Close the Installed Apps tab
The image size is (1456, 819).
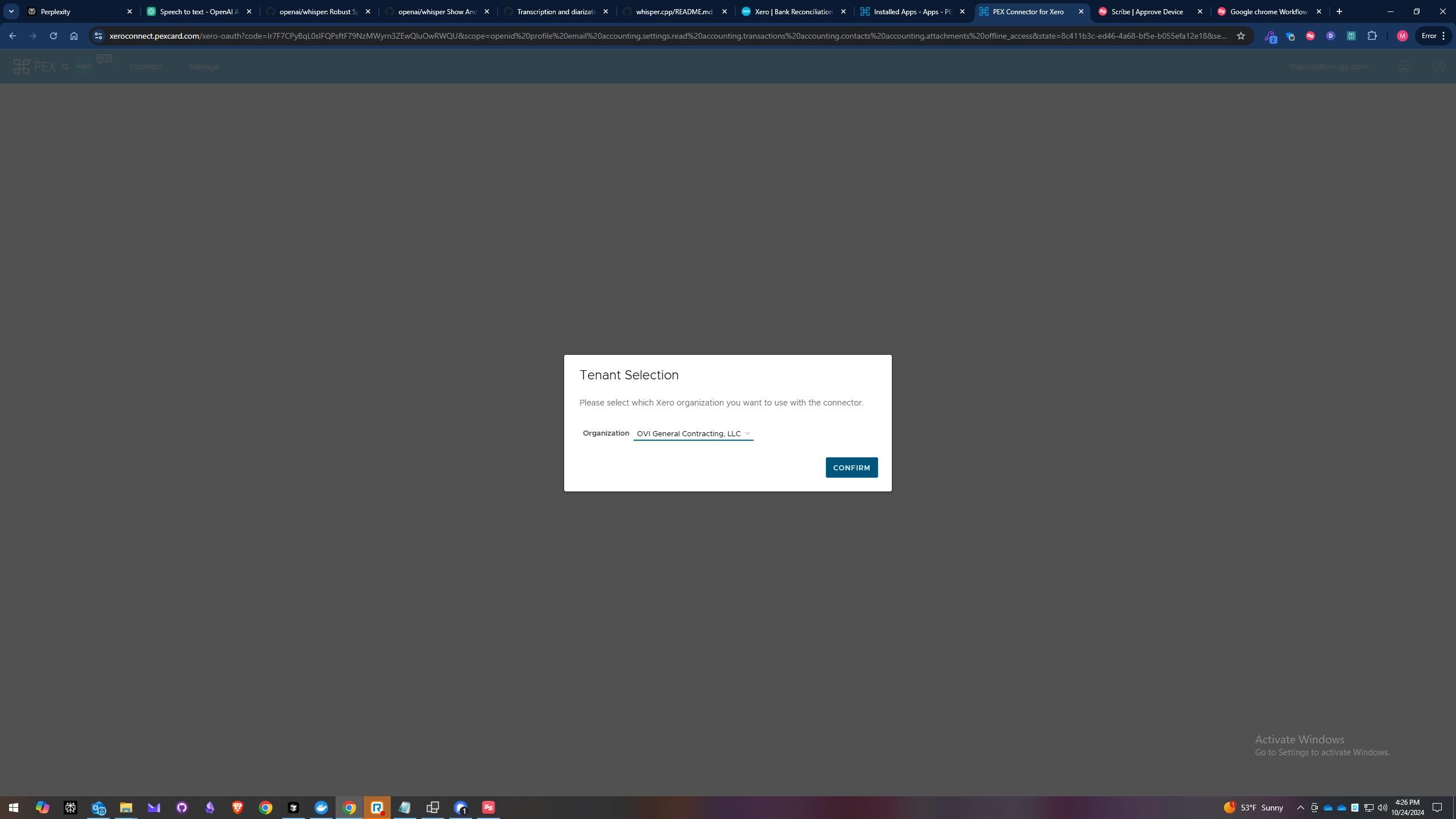coord(962,11)
